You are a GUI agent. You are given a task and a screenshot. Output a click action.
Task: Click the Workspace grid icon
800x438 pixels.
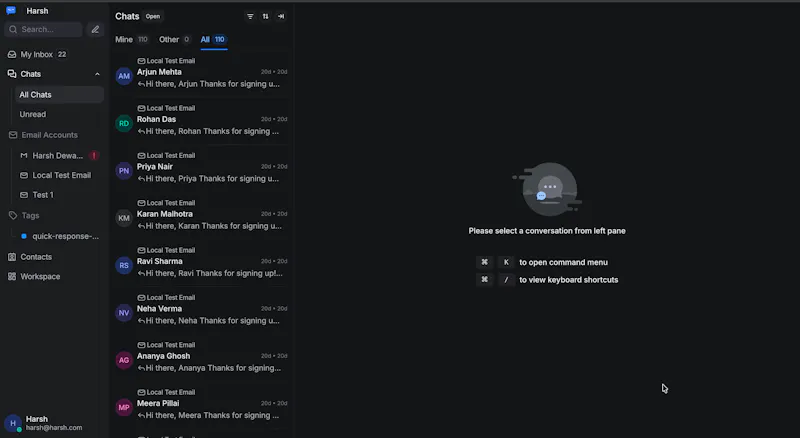(12, 277)
